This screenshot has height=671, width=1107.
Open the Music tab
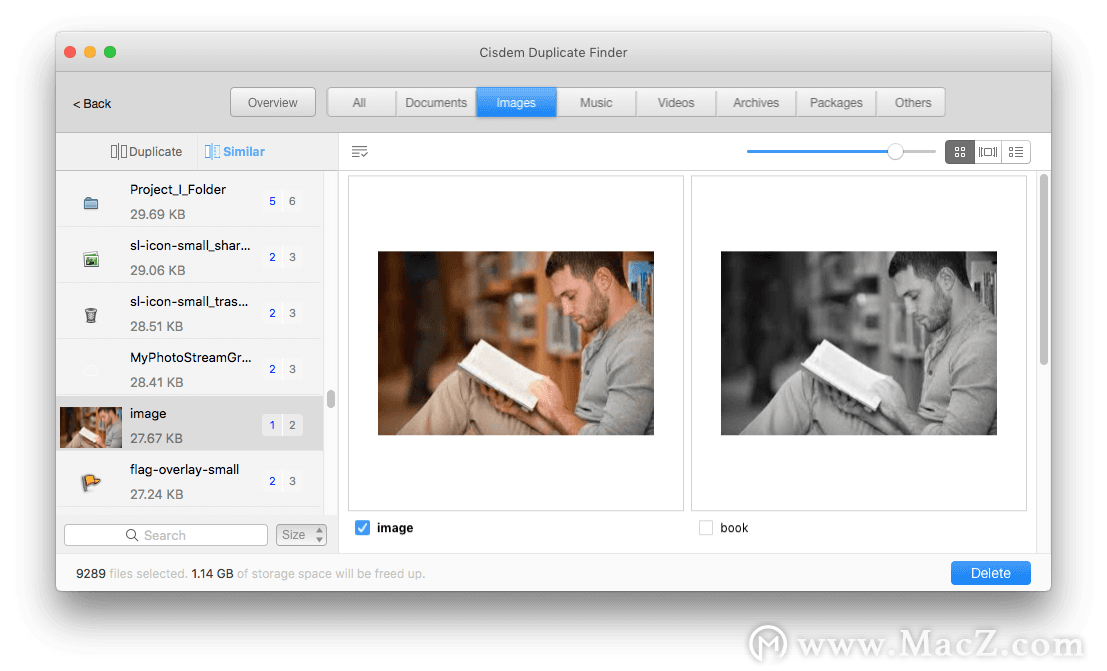597,102
